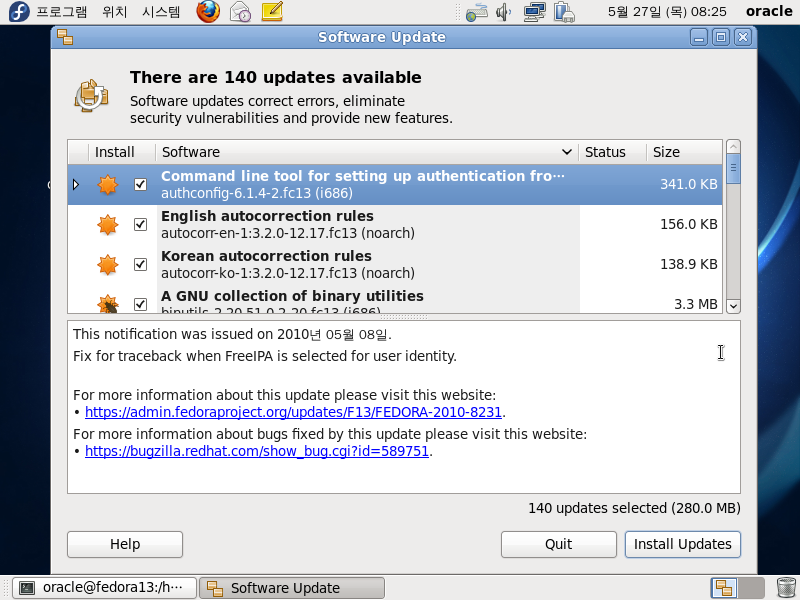This screenshot has height=600, width=800.
Task: Uncheck the English autocorrection rules checkbox
Action: tap(140, 224)
